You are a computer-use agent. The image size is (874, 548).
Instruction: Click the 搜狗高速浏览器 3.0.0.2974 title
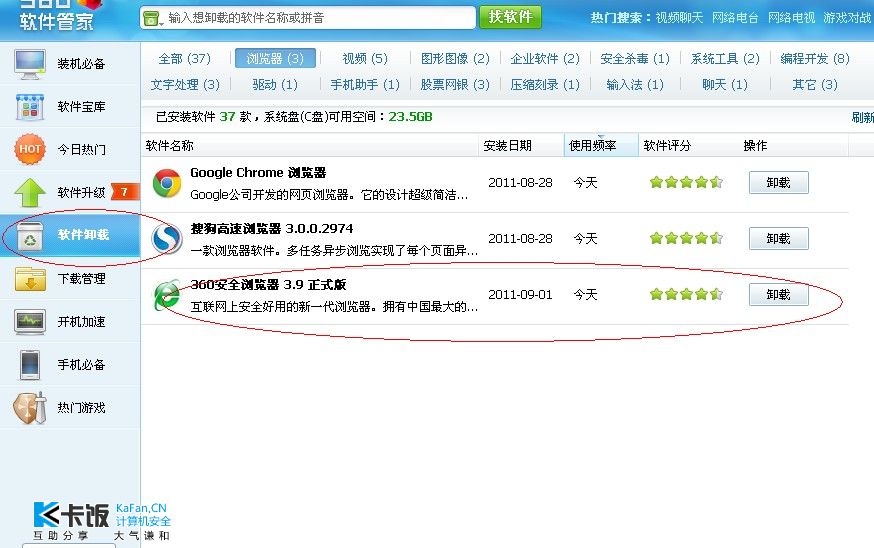271,229
